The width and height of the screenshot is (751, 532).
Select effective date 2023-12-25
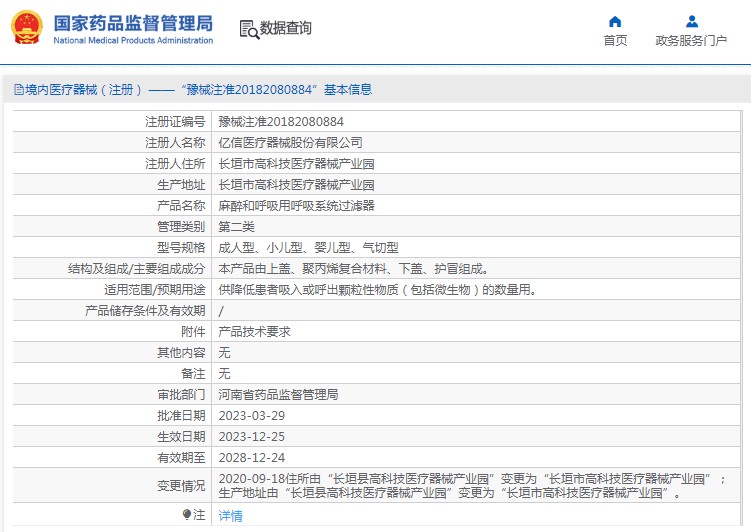251,437
